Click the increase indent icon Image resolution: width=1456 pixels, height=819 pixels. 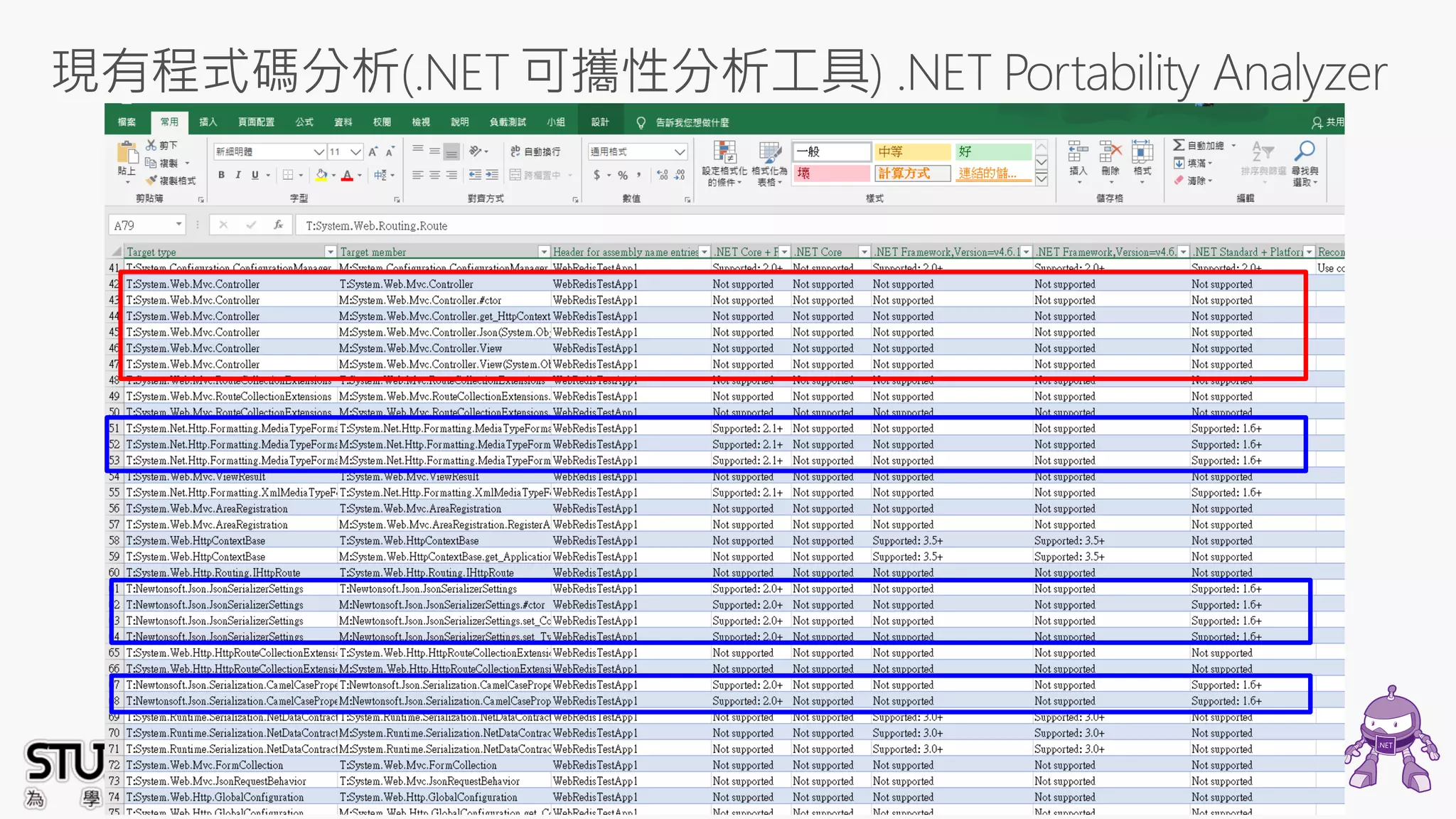click(492, 175)
